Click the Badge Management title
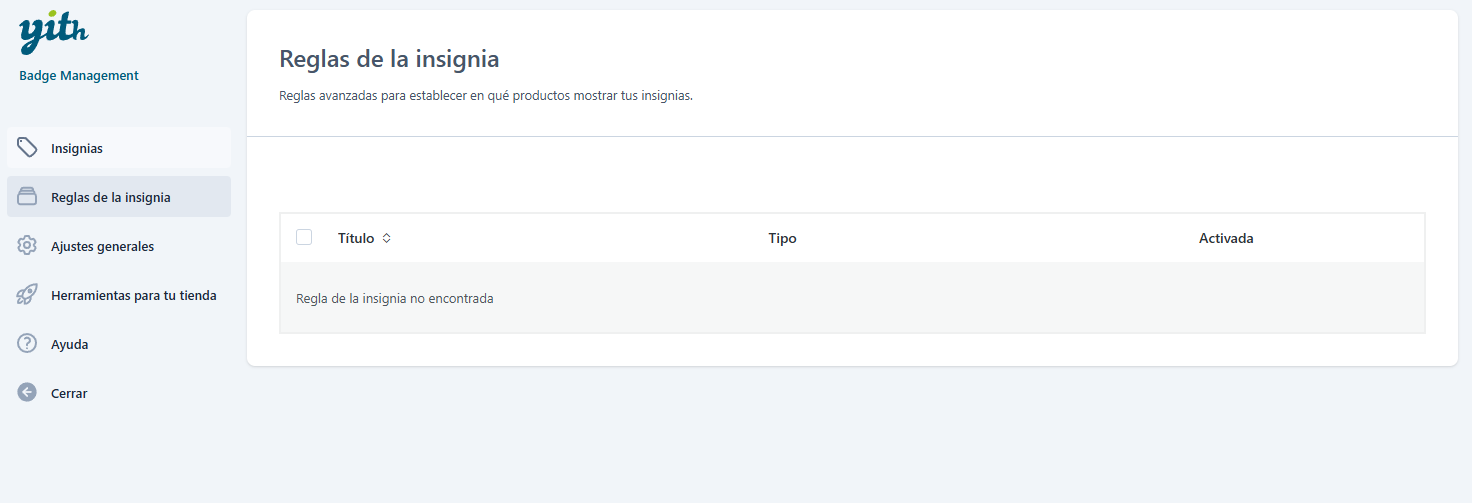Image resolution: width=1472 pixels, height=503 pixels. point(79,76)
